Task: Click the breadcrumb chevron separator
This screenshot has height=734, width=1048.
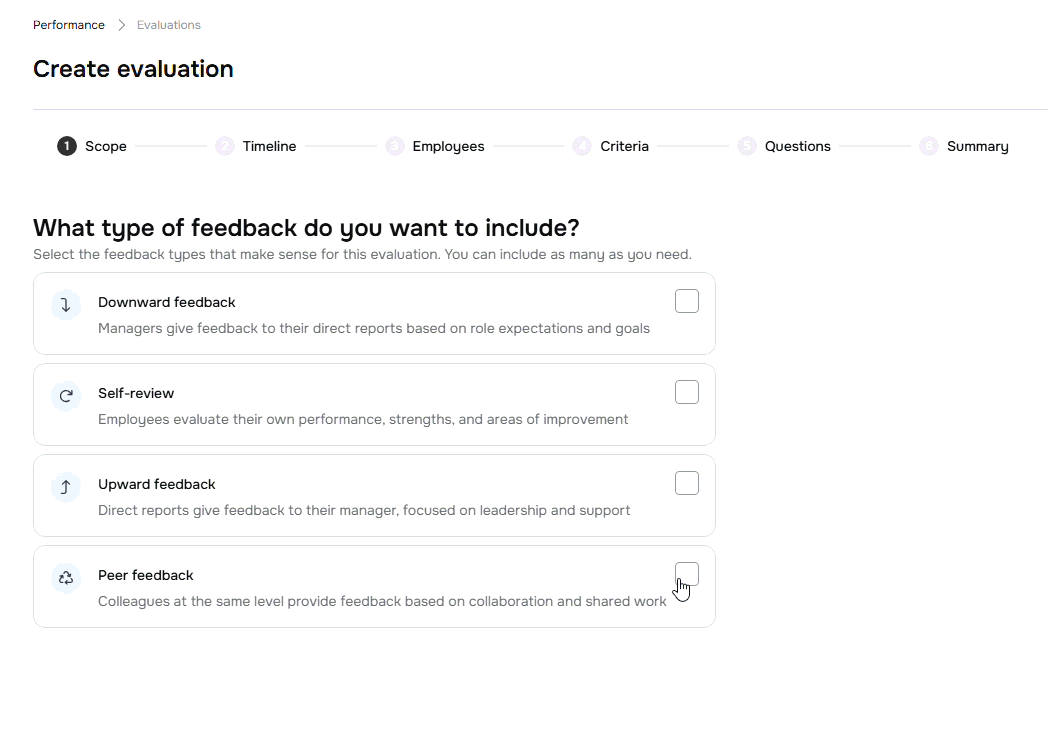Action: coord(122,25)
